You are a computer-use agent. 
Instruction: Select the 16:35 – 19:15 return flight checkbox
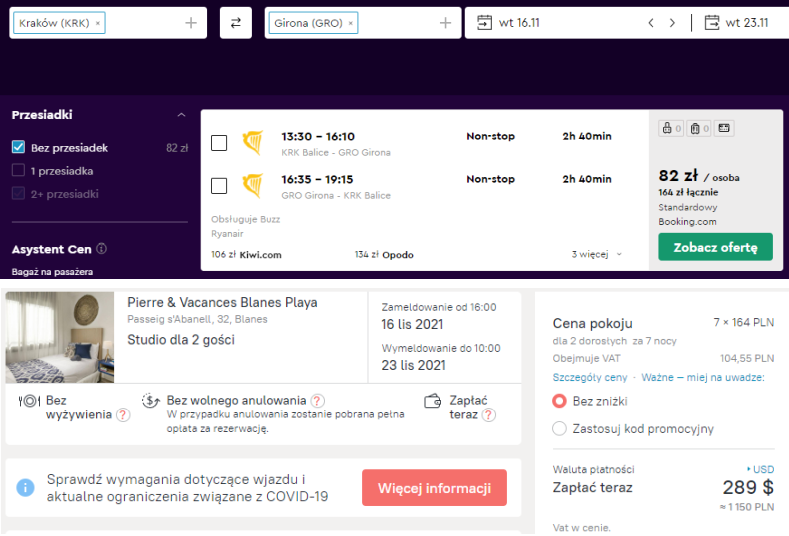[x=219, y=185]
